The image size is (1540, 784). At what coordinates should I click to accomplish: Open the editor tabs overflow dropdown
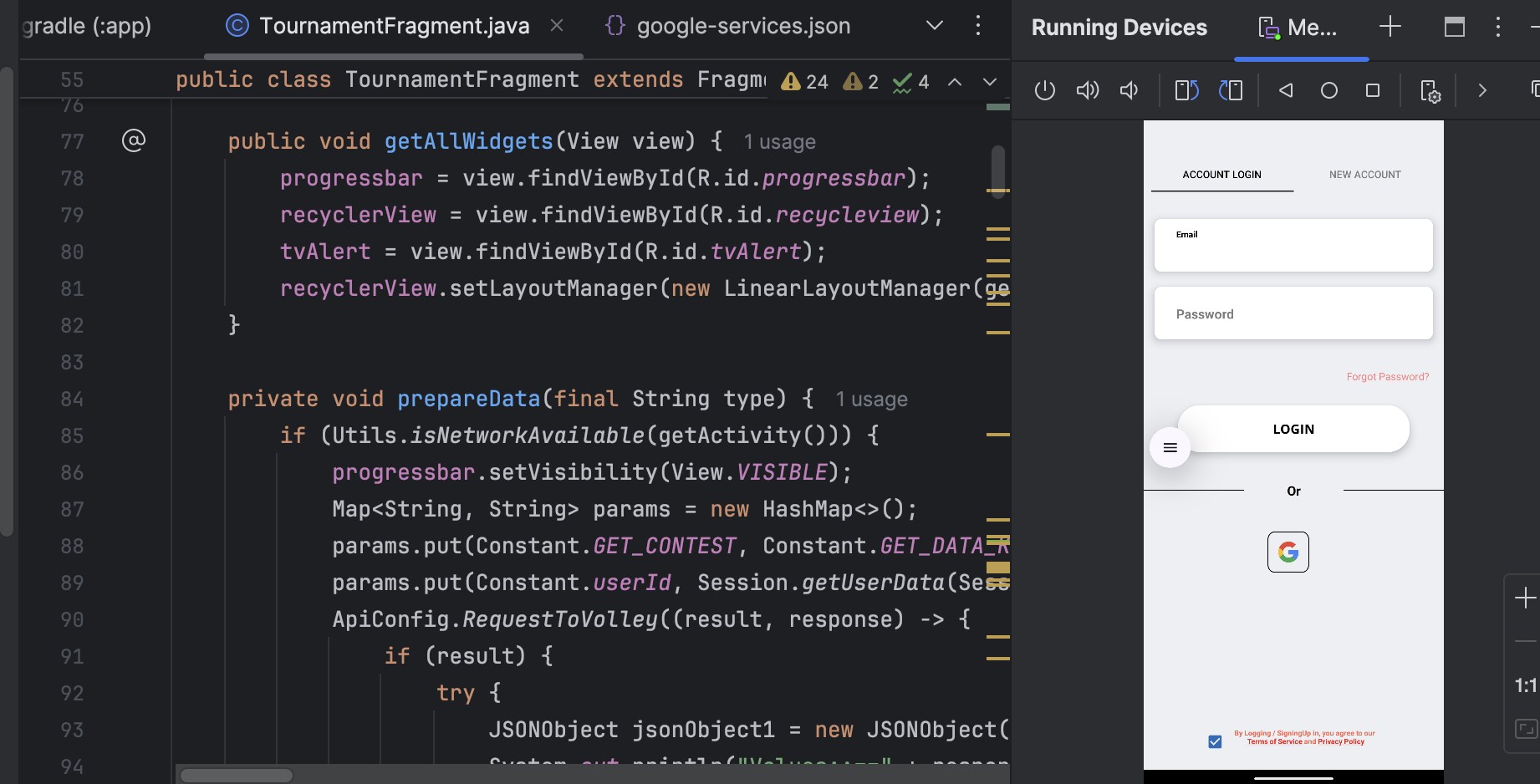[935, 26]
